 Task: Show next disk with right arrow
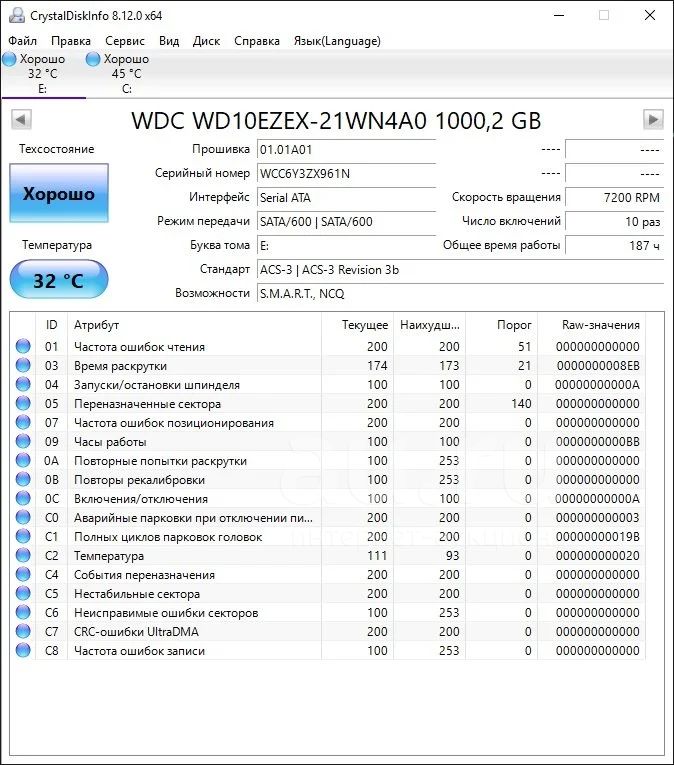point(653,120)
